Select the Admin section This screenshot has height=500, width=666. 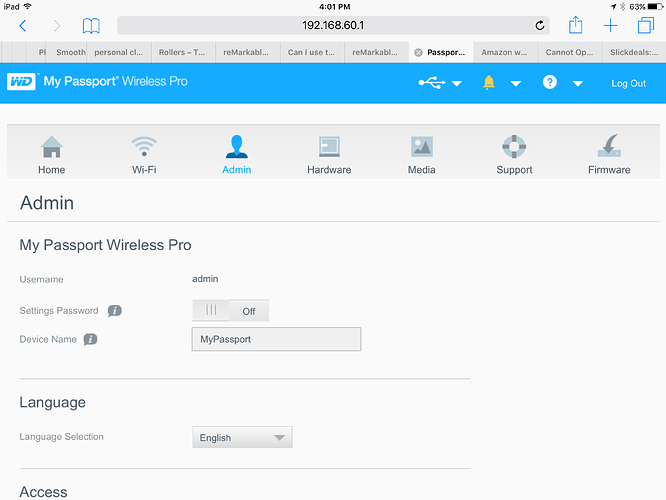[x=237, y=155]
